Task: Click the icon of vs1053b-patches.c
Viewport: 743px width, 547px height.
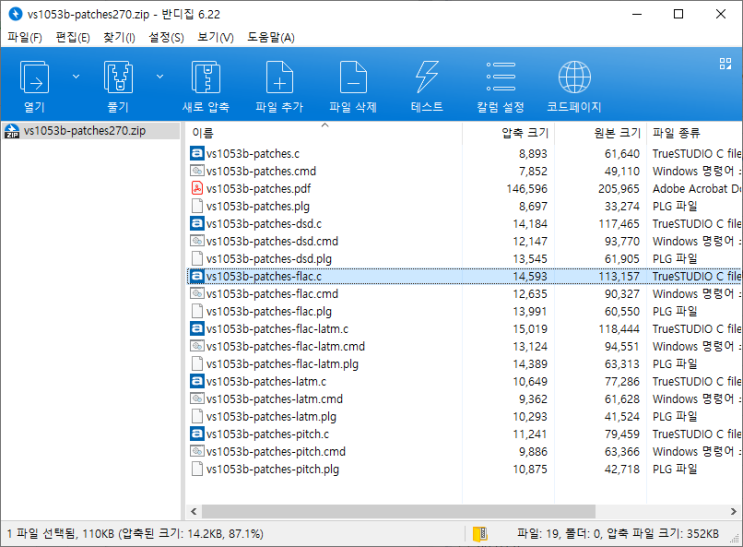Action: [197, 153]
